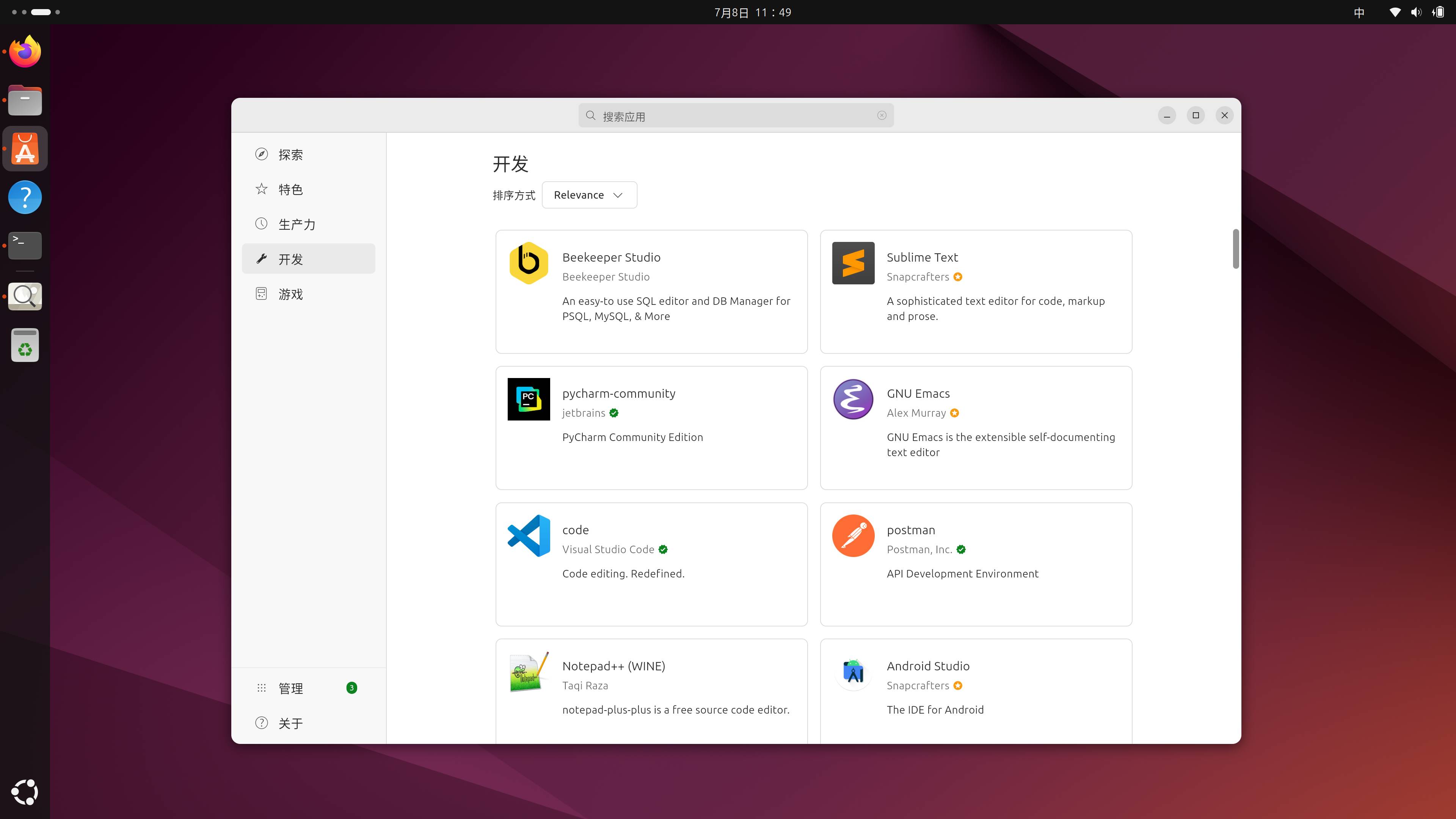Open the Help dock icon
1456x819 pixels.
(25, 197)
